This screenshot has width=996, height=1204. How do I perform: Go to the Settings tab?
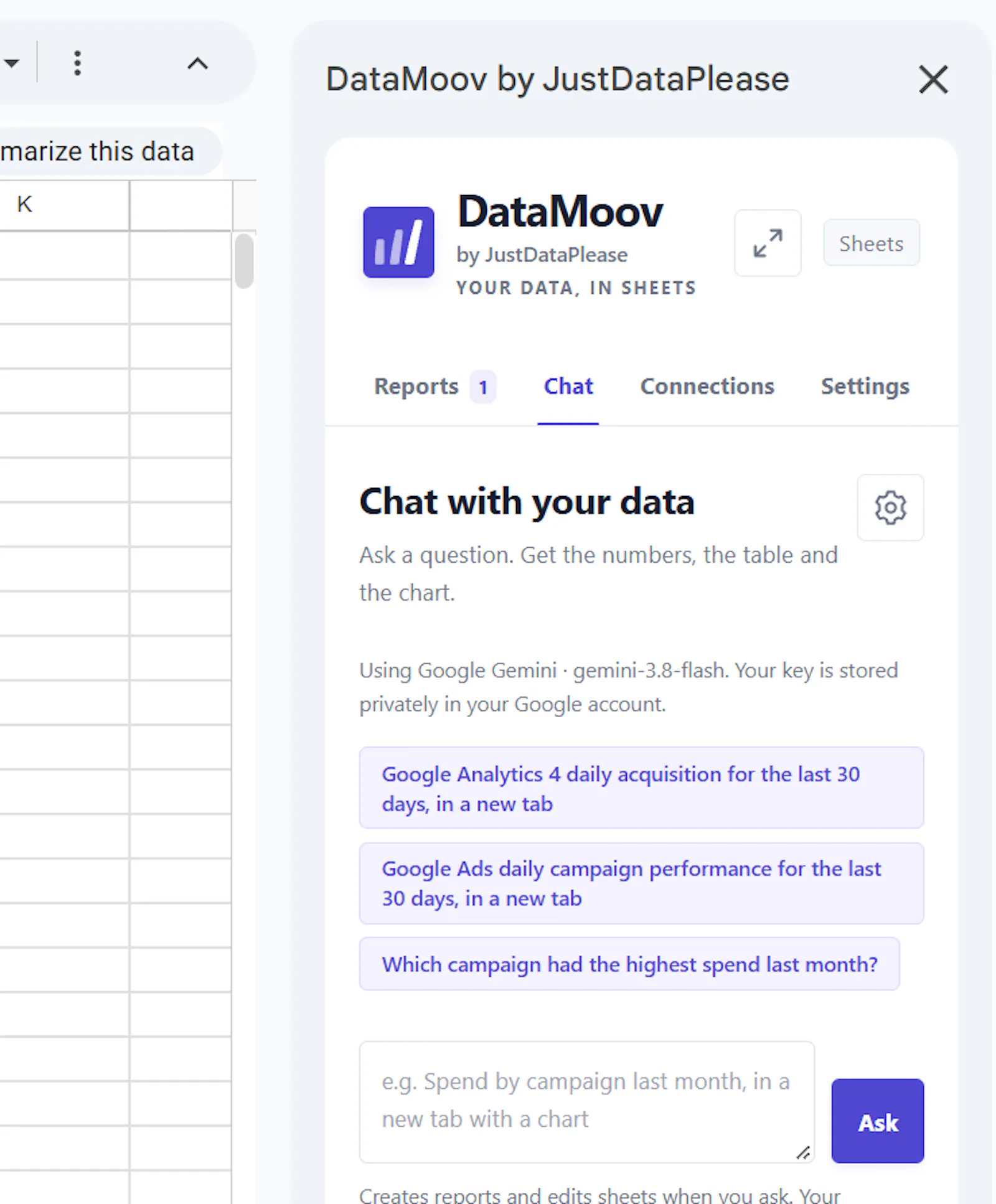(x=865, y=387)
